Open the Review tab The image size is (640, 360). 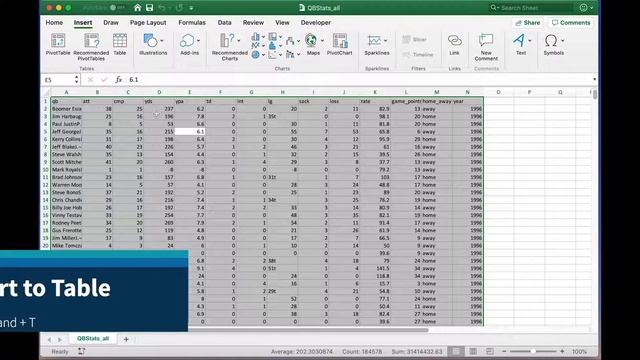(253, 23)
